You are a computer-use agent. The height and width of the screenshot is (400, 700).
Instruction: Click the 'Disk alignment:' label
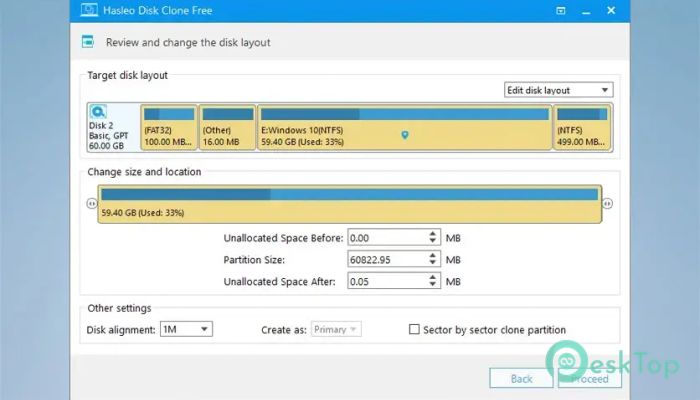click(x=121, y=330)
